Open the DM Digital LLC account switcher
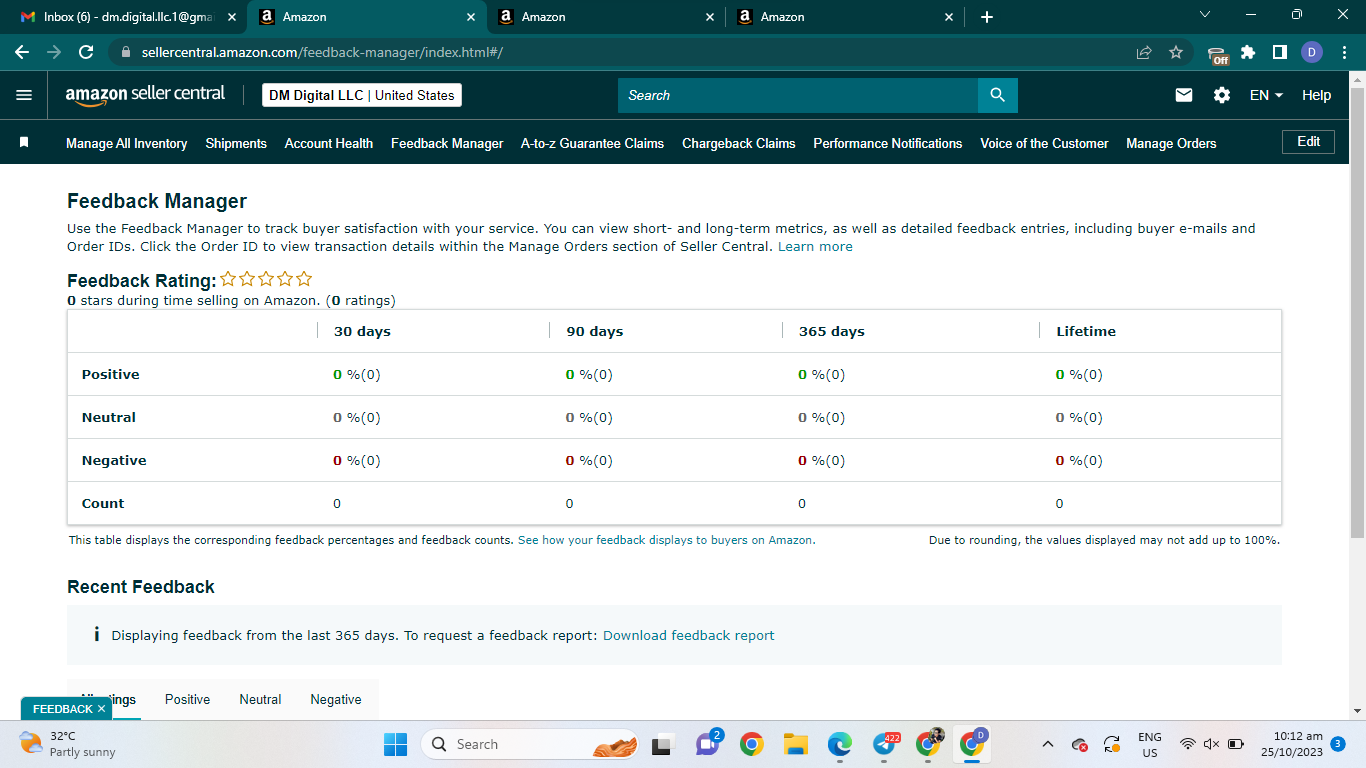 pos(362,95)
